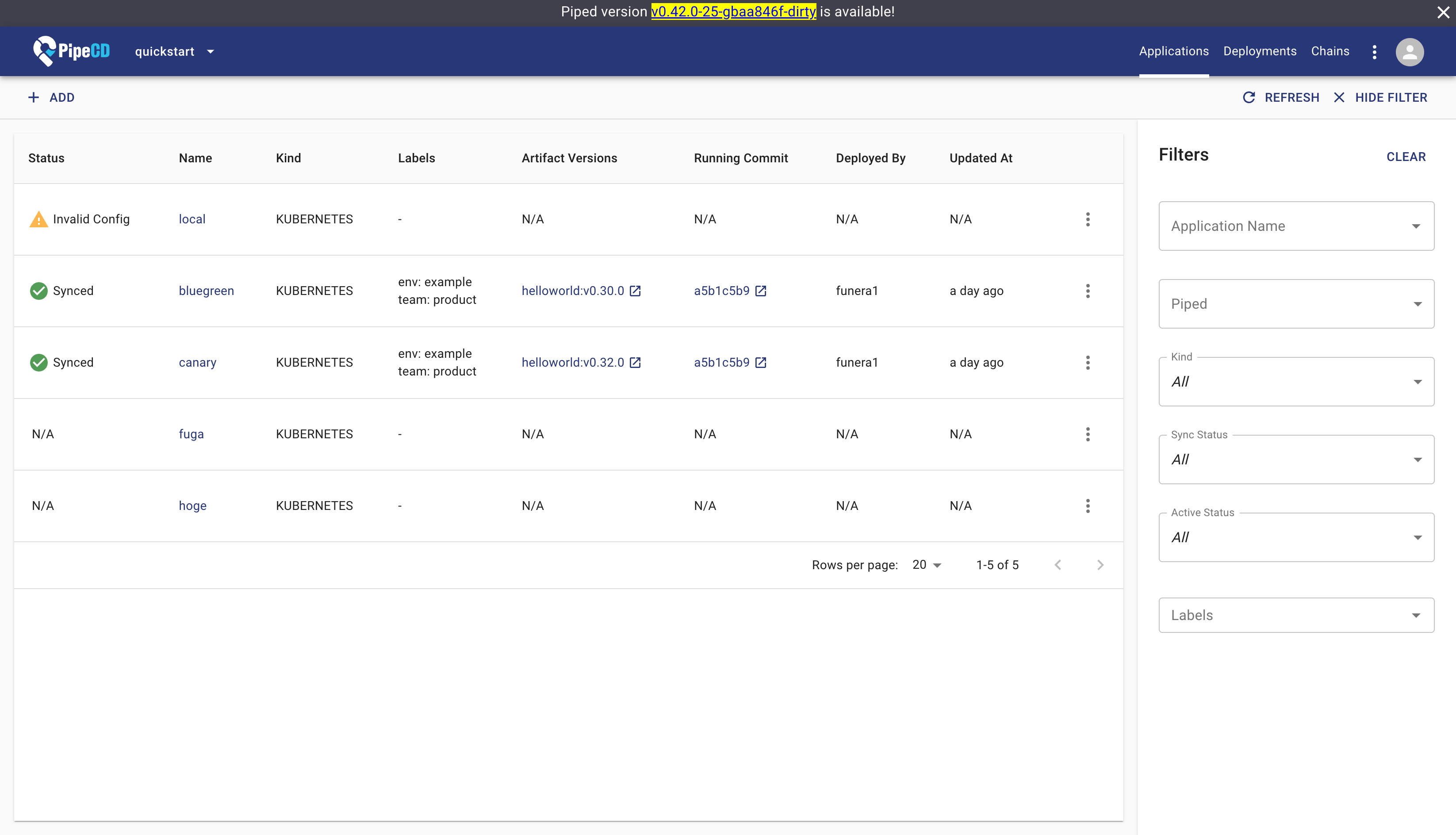This screenshot has height=835, width=1456.
Task: Open canary running commit a5b1c5b9
Action: pos(721,363)
